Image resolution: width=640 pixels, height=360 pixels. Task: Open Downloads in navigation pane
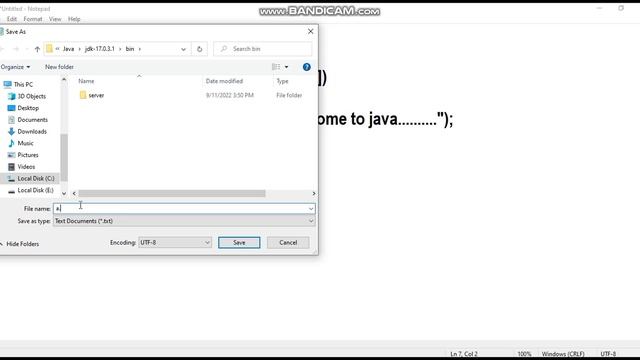(32, 132)
